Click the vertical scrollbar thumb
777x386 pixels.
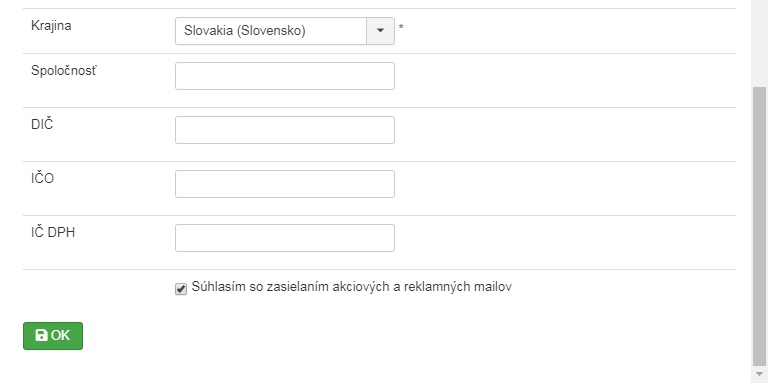tap(759, 225)
